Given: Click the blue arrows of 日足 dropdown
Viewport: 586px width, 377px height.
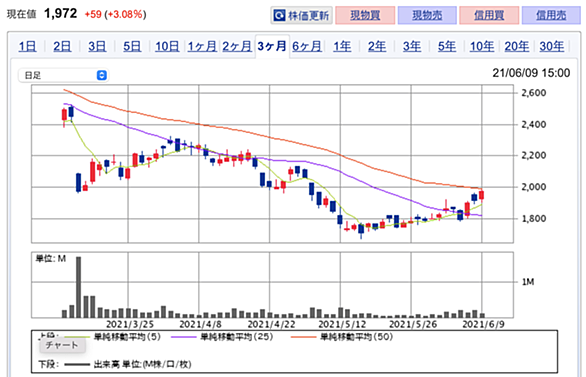Looking at the screenshot, I should pyautogui.click(x=102, y=75).
